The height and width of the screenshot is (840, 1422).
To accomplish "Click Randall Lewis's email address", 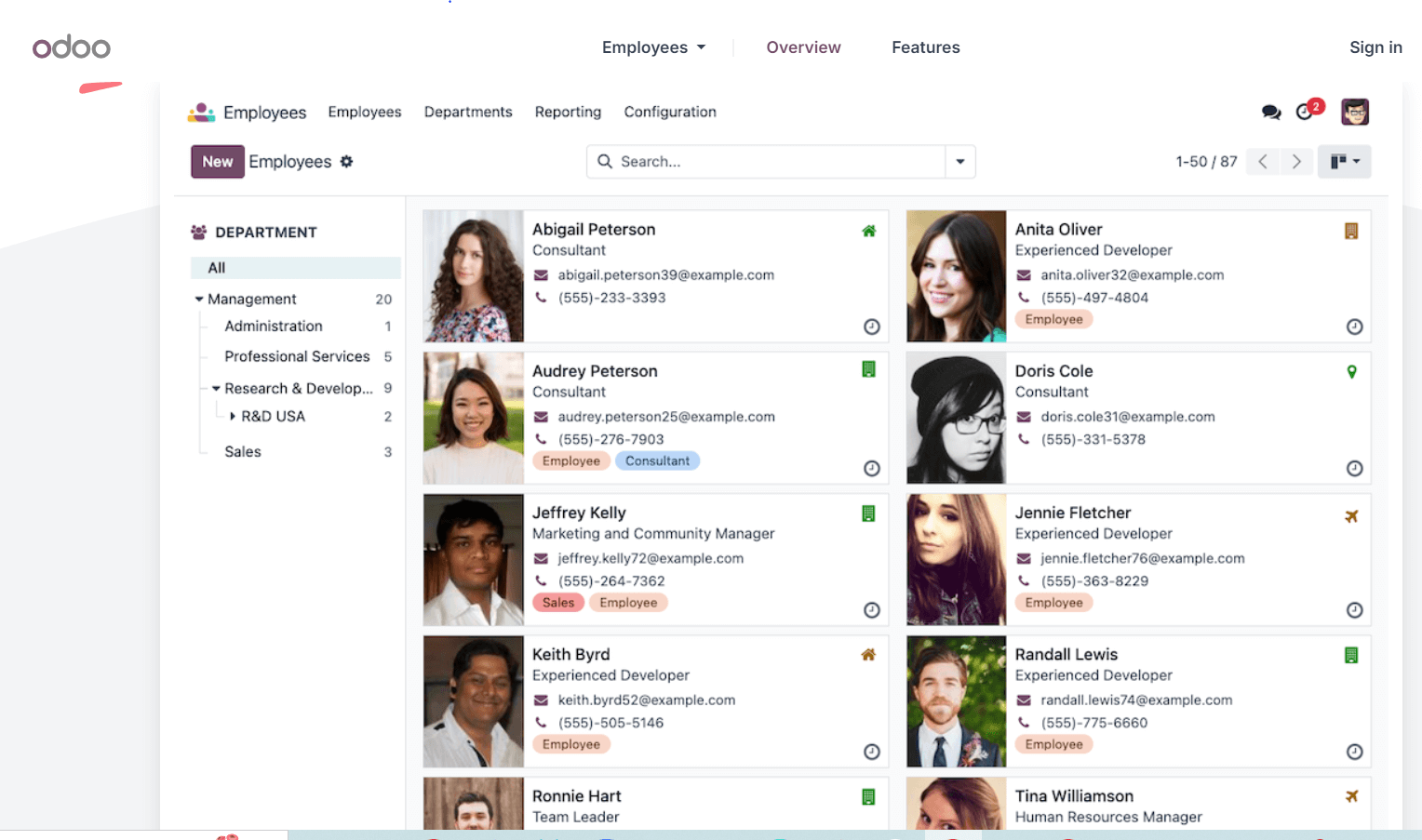I will click(1136, 700).
